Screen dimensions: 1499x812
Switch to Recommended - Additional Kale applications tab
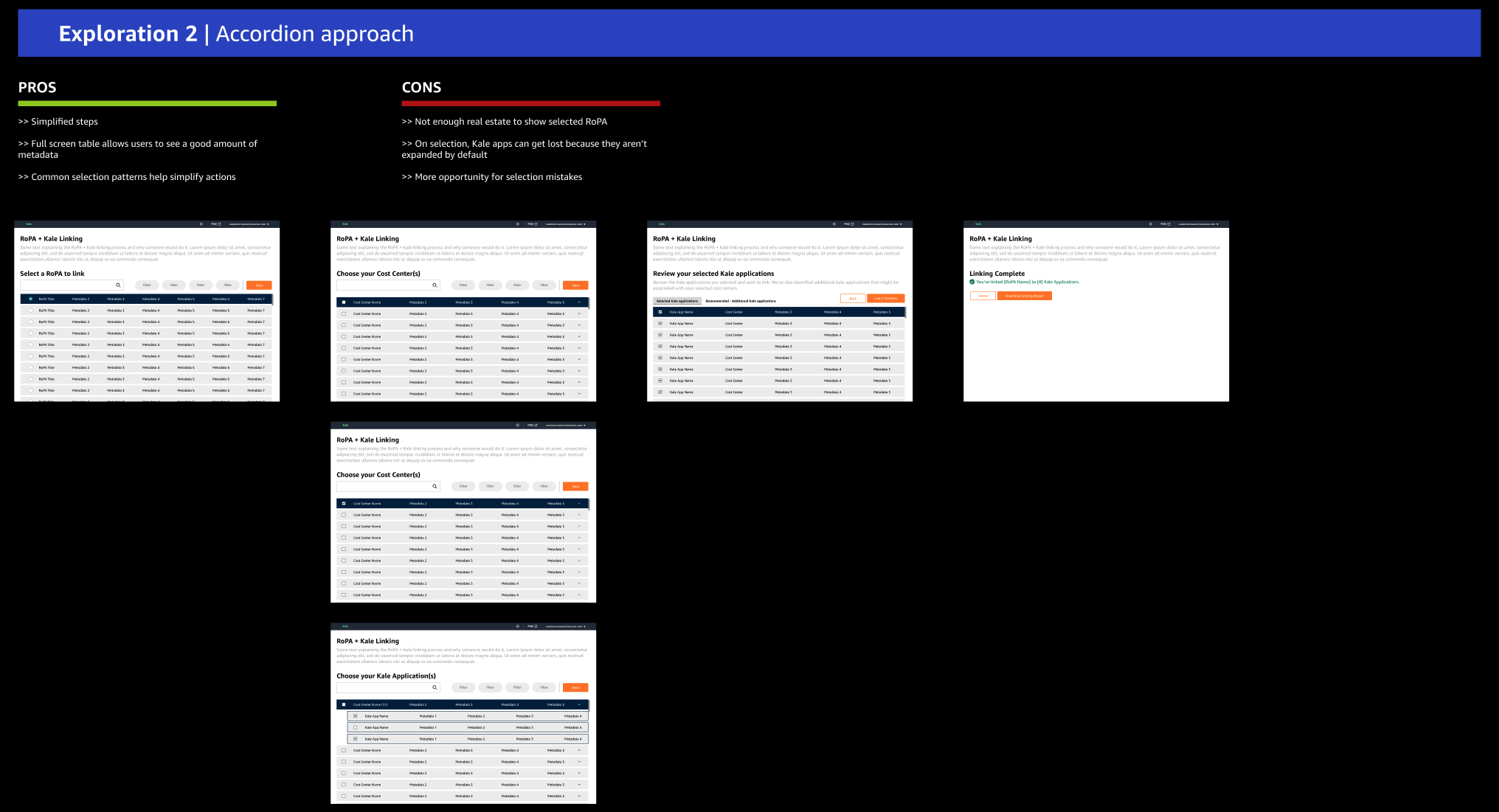click(740, 301)
